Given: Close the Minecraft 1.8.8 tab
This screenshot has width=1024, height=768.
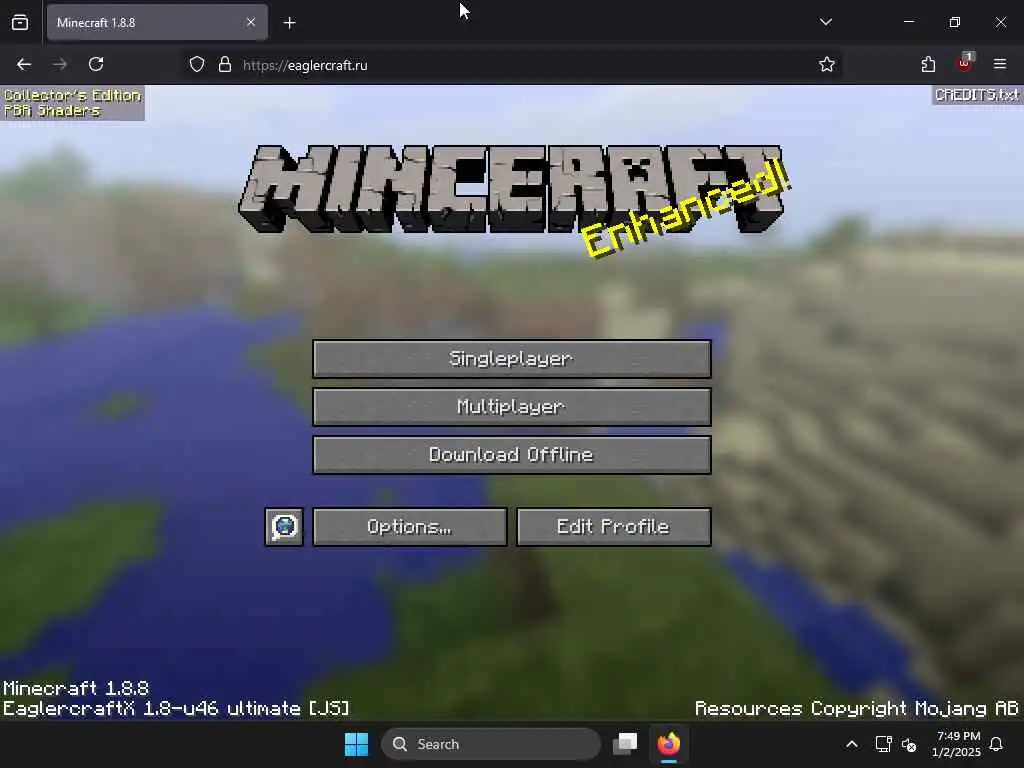Looking at the screenshot, I should coord(251,22).
